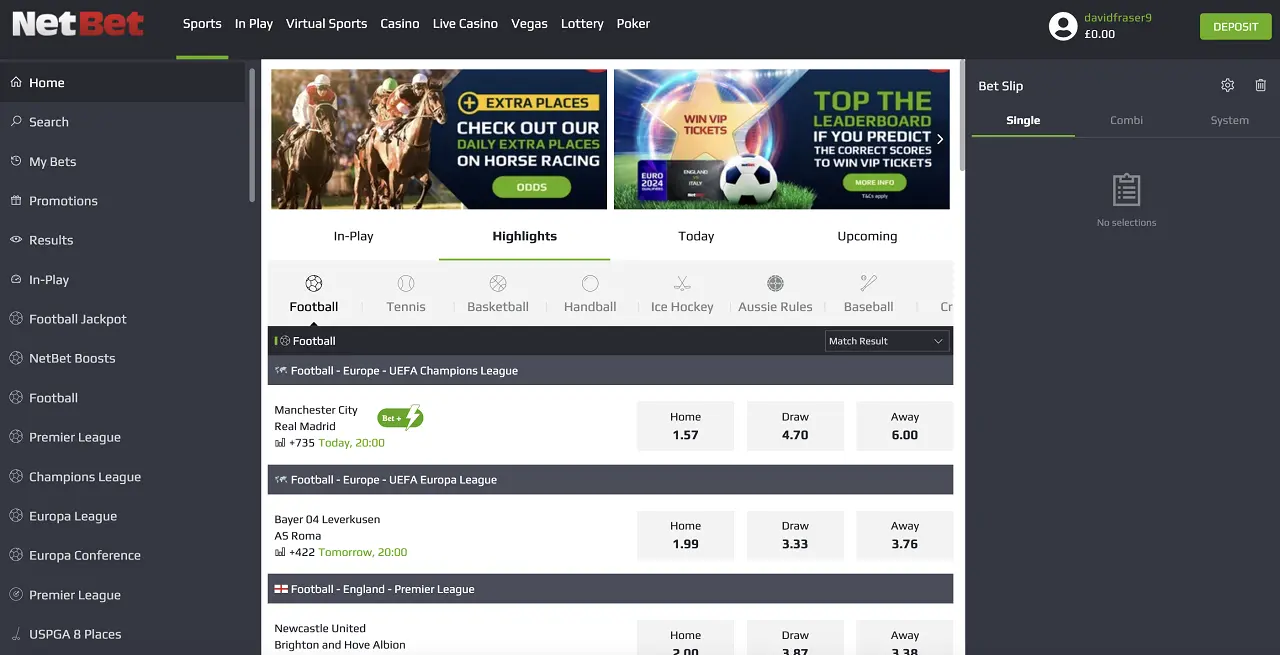Select Draw odds 3.33 for Leverkusen match
Screen dimensions: 1280x655
795,535
